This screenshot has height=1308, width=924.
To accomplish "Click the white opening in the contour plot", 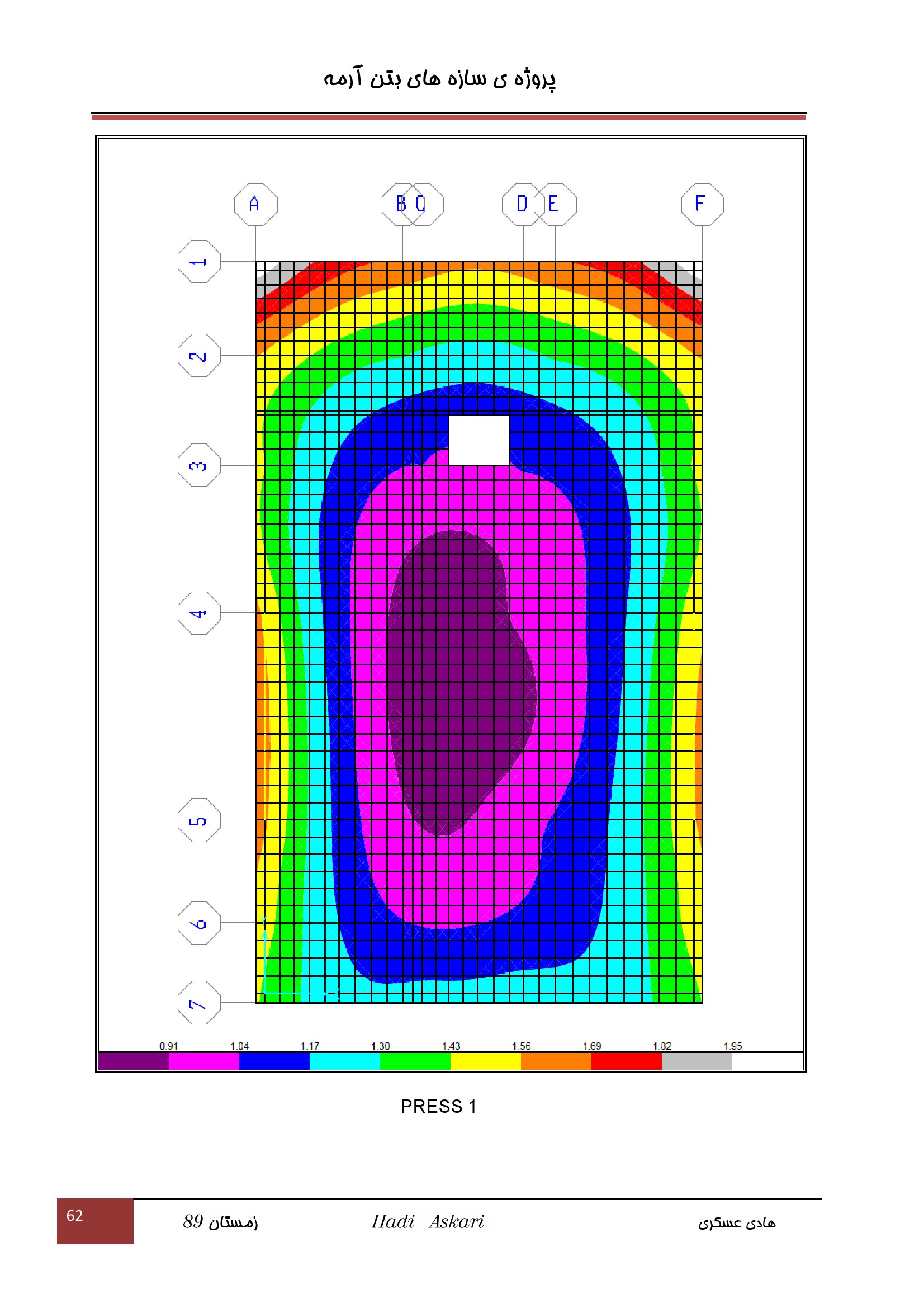I will (x=479, y=440).
